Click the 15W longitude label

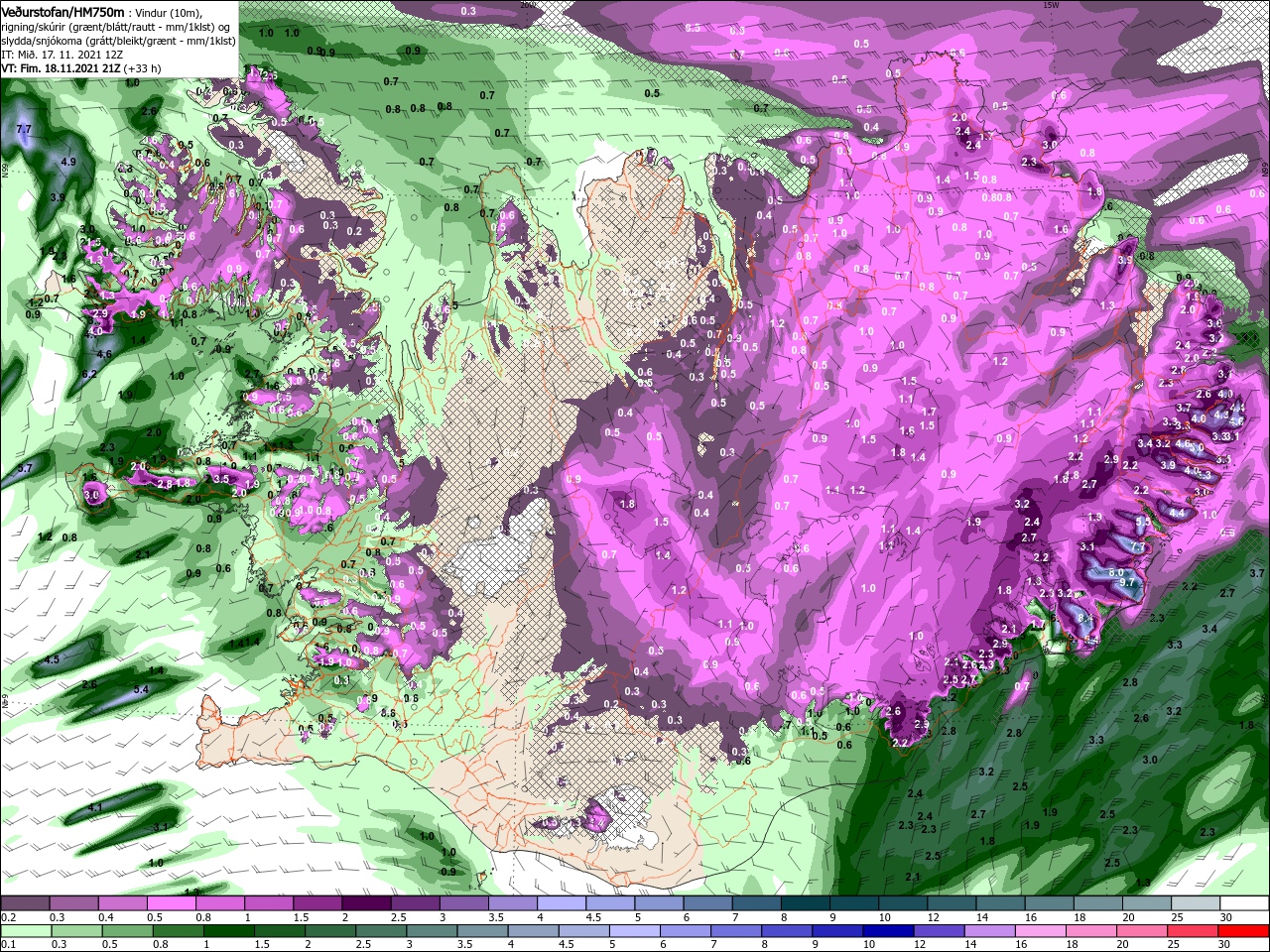(x=1053, y=5)
